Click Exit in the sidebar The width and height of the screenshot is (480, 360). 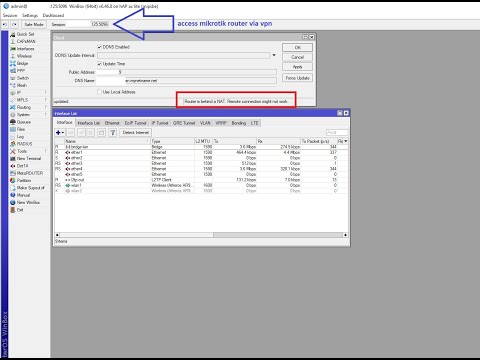click(20, 210)
